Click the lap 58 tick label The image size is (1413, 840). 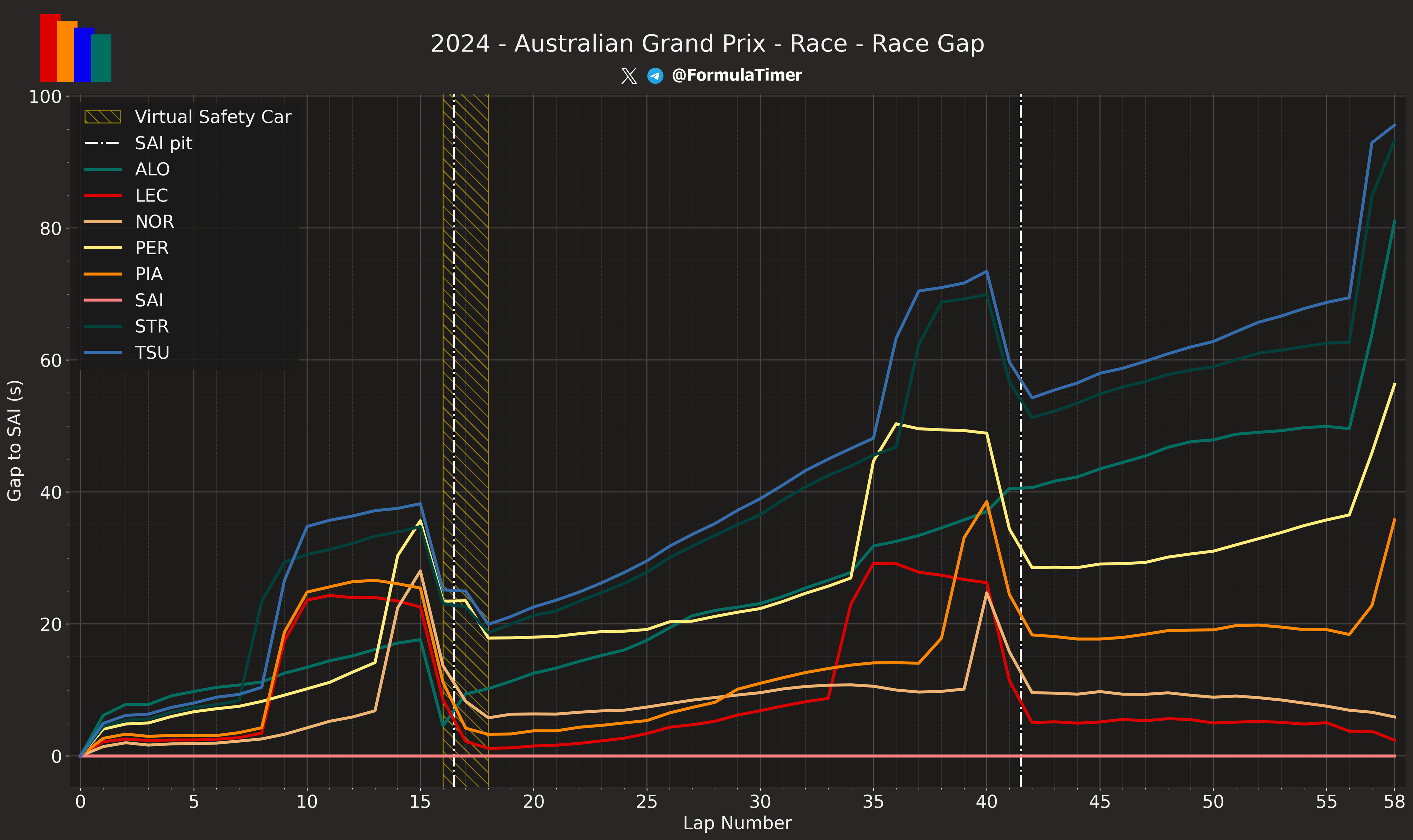coord(1394,801)
